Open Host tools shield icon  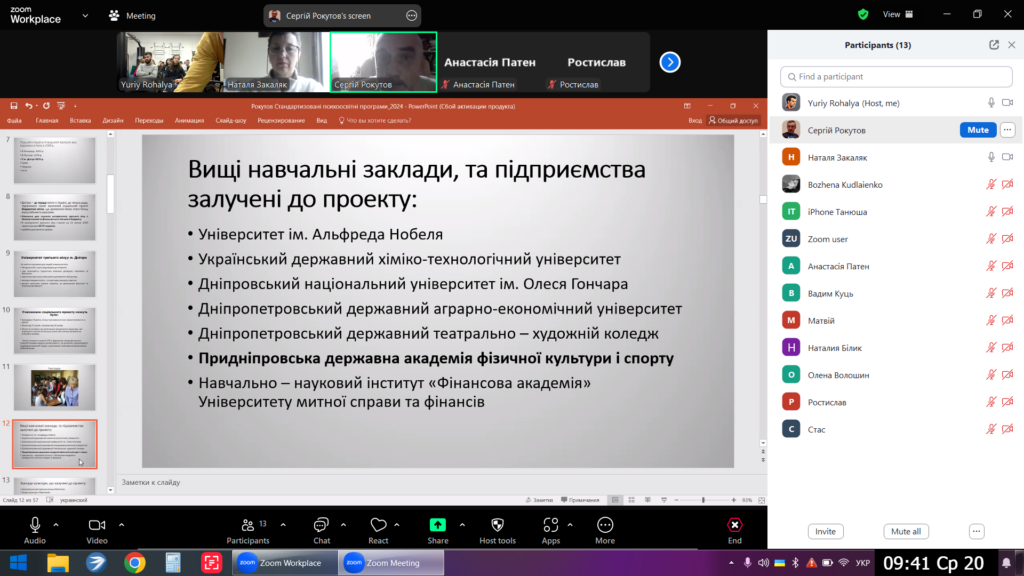point(497,525)
